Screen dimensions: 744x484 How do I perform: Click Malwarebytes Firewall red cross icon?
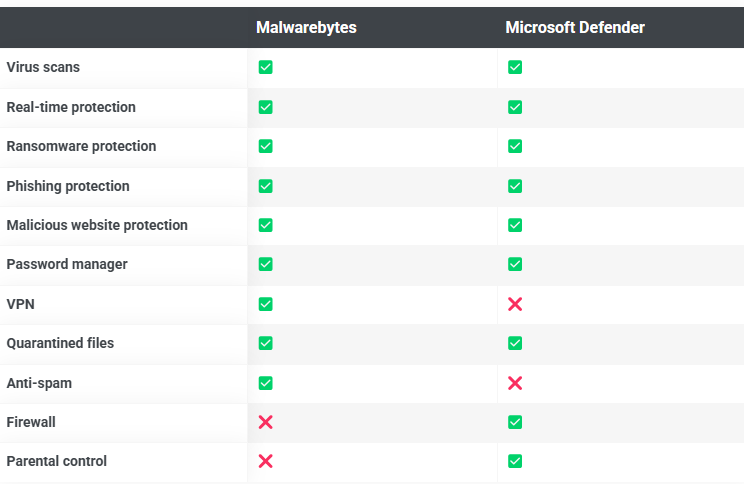pos(265,422)
